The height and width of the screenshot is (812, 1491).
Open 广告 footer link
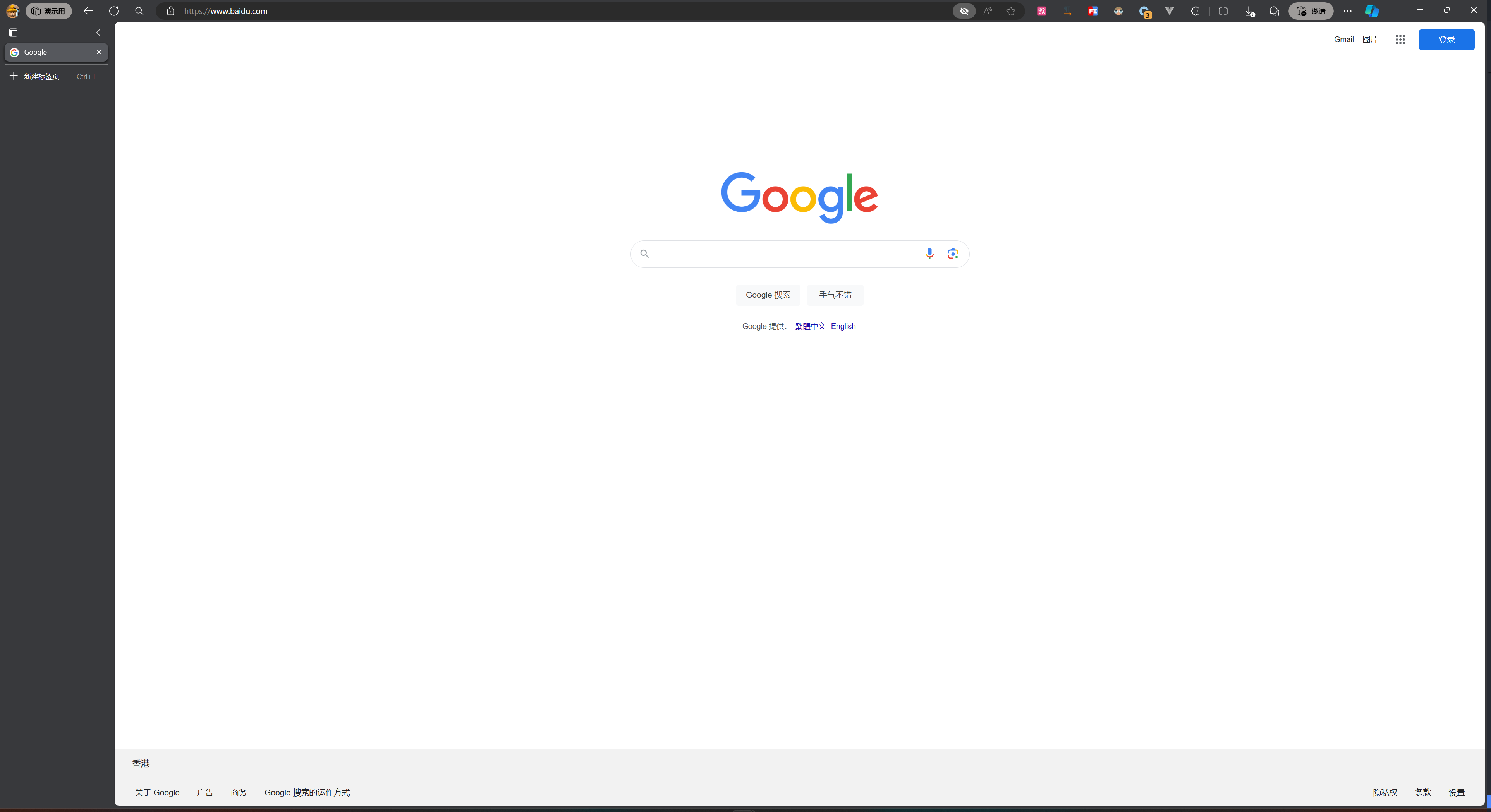[205, 792]
